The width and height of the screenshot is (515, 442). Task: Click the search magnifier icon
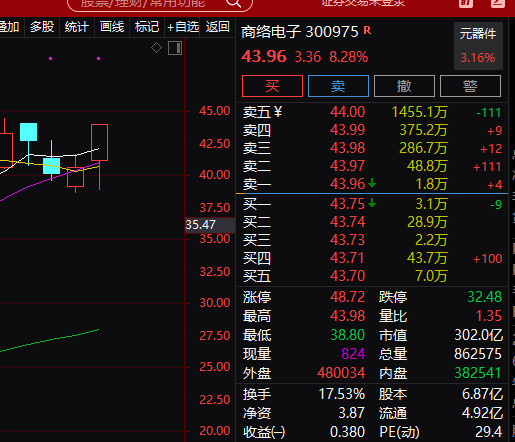pyautogui.click(x=233, y=3)
